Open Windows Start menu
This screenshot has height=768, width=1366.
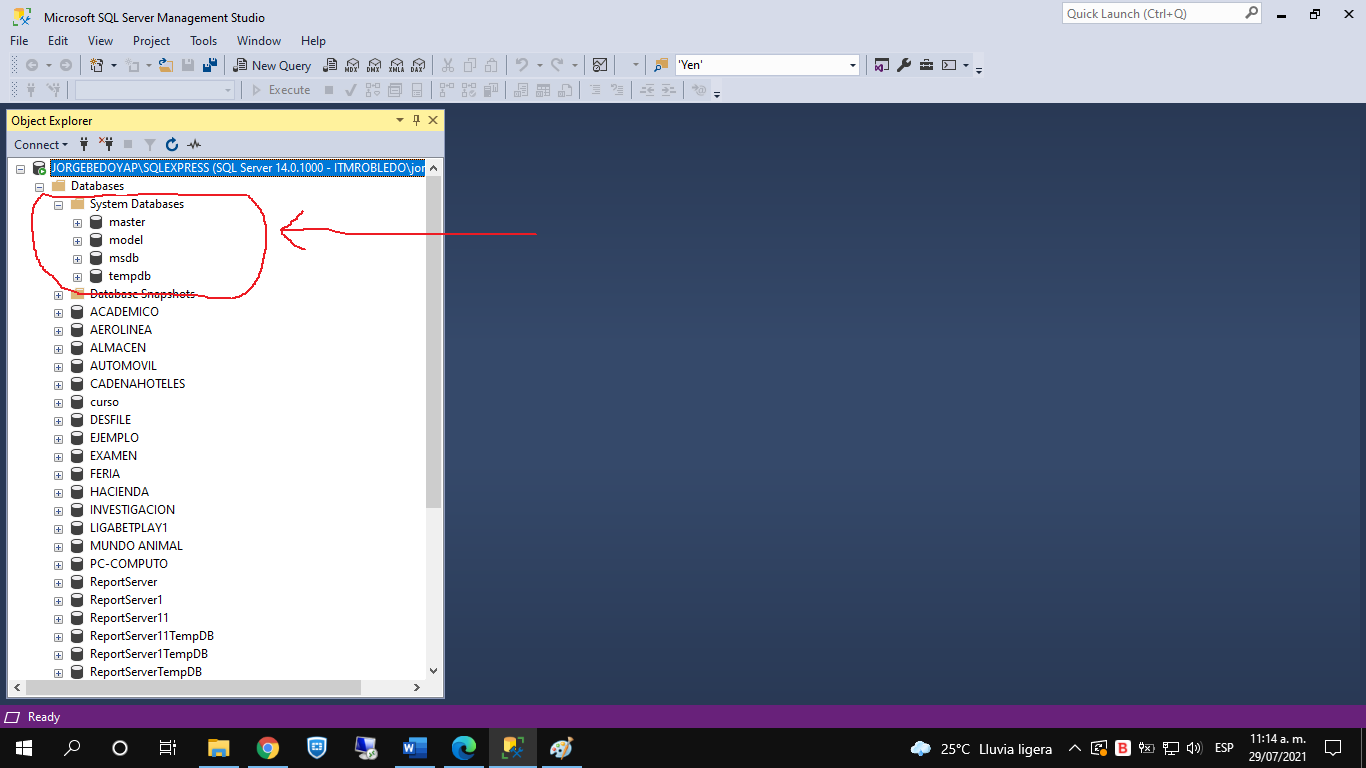point(23,748)
